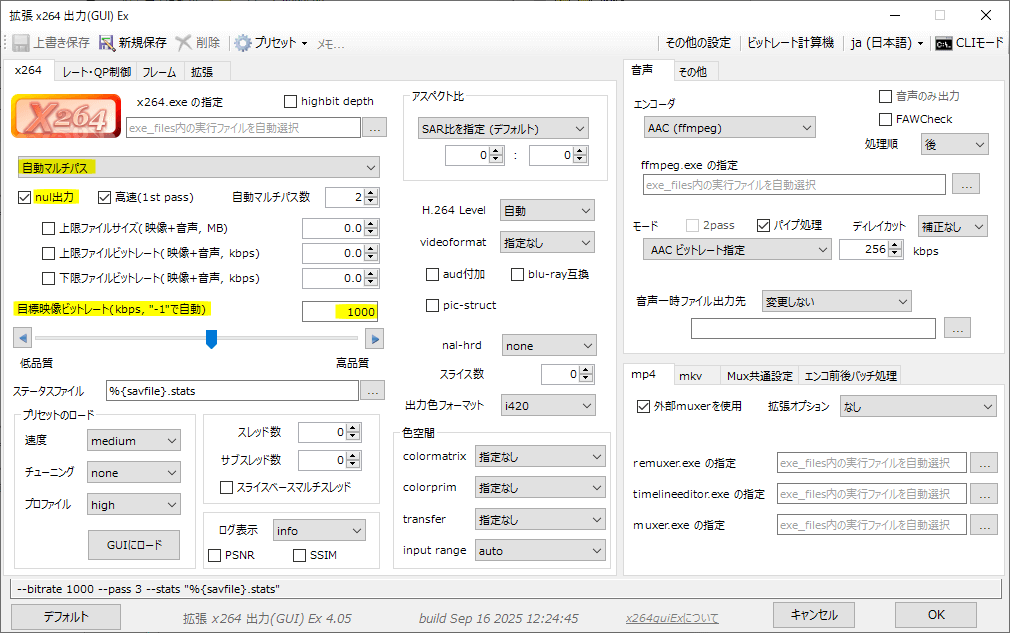Click the x264 logo image
The height and width of the screenshot is (633, 1010).
pyautogui.click(x=65, y=116)
